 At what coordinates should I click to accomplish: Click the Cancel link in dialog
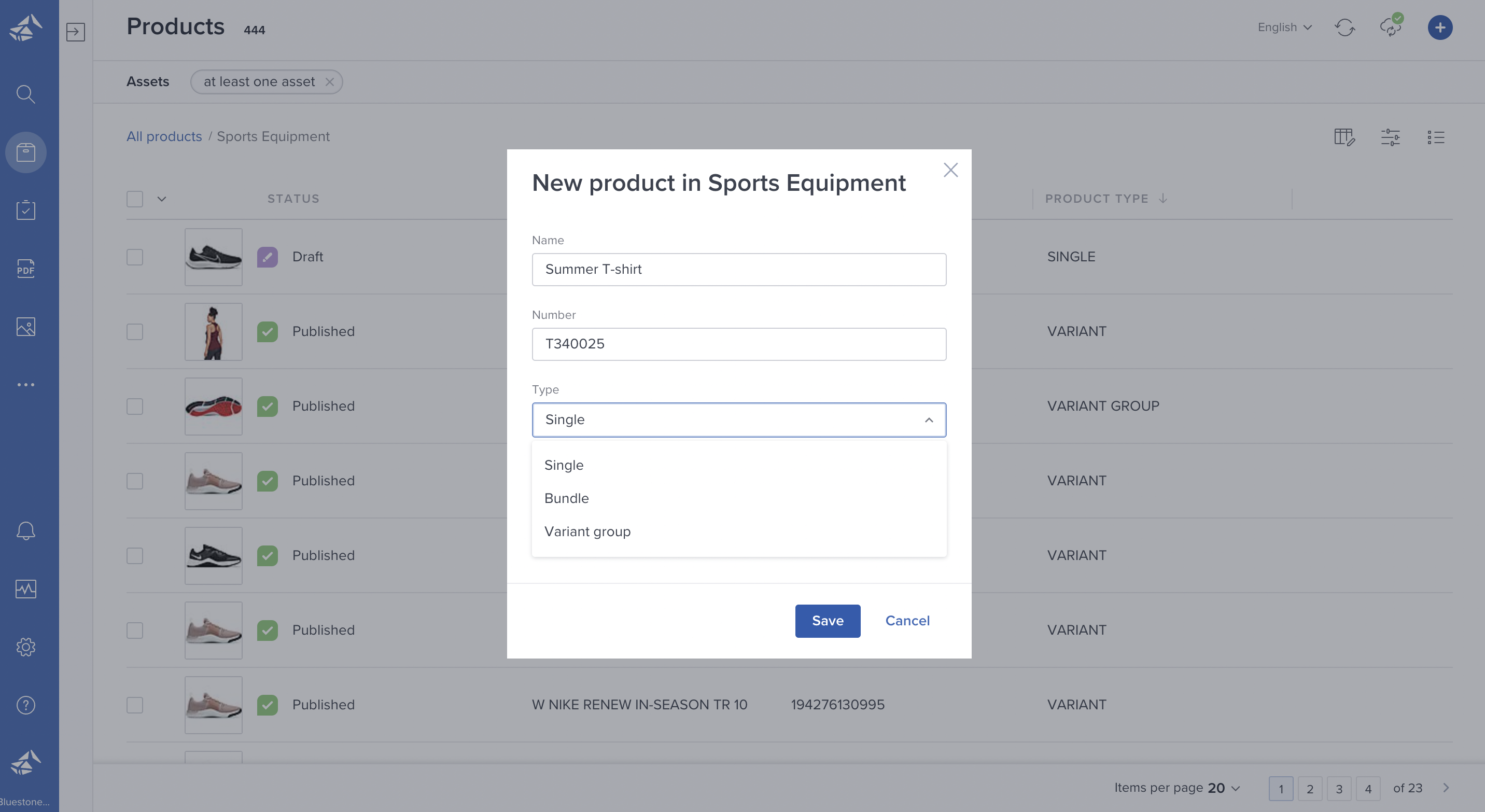click(x=907, y=621)
